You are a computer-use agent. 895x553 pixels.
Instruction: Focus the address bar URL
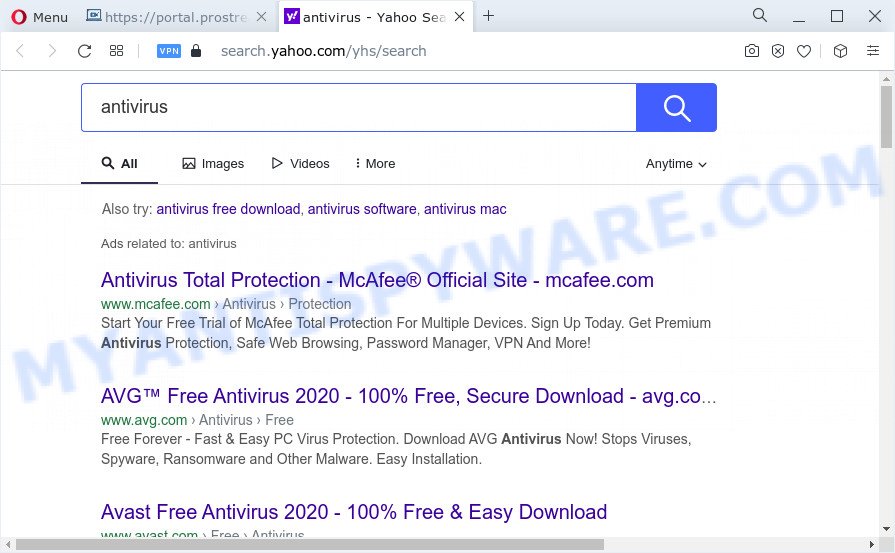324,51
